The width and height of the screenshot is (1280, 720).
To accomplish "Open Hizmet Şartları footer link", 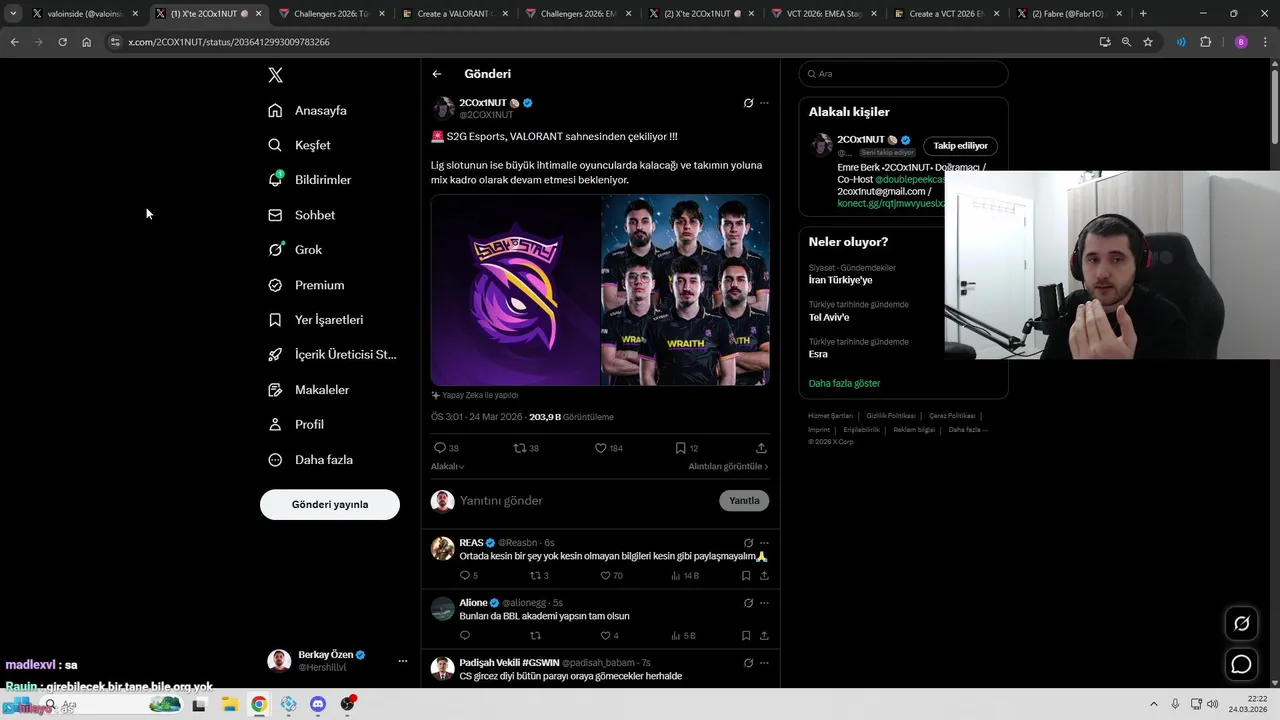I will click(x=830, y=416).
